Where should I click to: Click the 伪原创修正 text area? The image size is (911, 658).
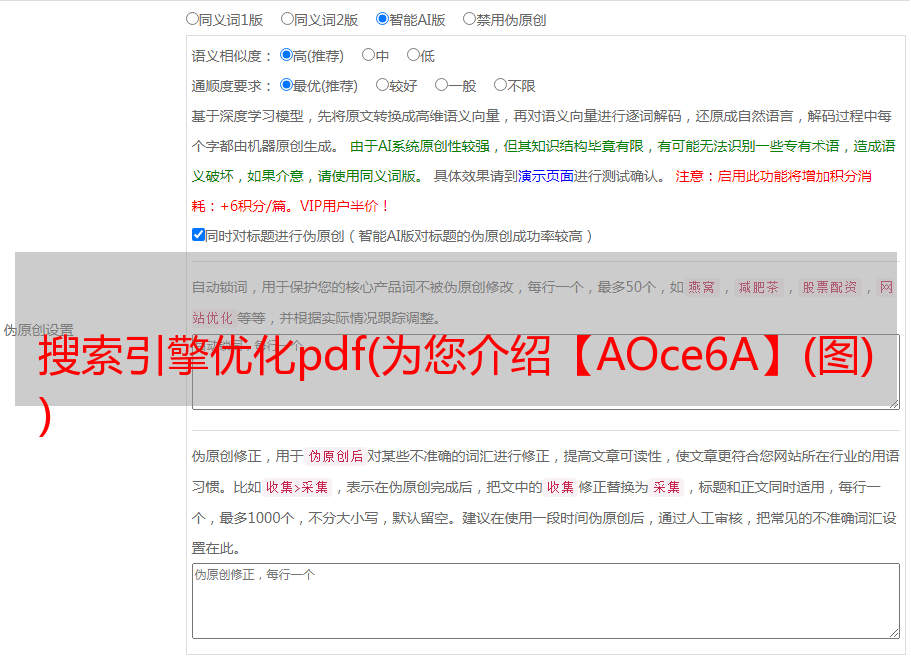[x=546, y=601]
